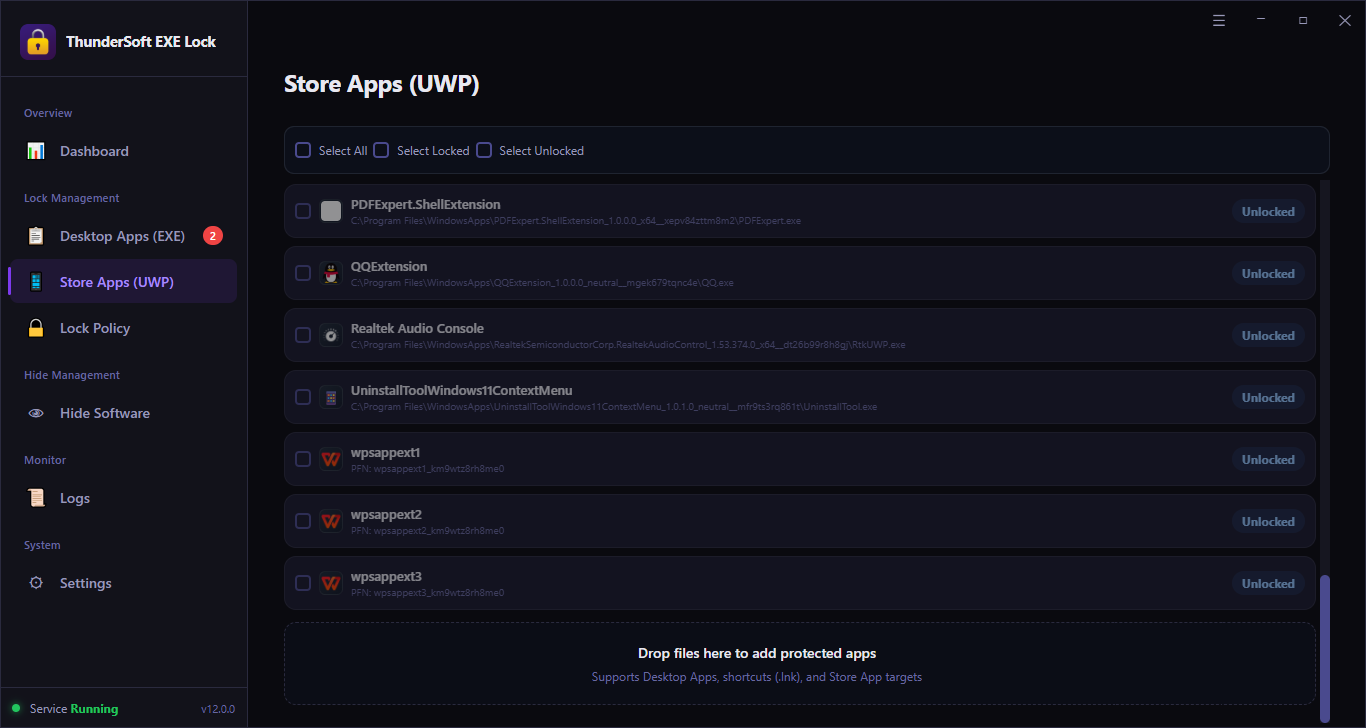Viewport: 1366px width, 728px height.
Task: Enable the Select Unlocked checkbox
Action: click(484, 150)
